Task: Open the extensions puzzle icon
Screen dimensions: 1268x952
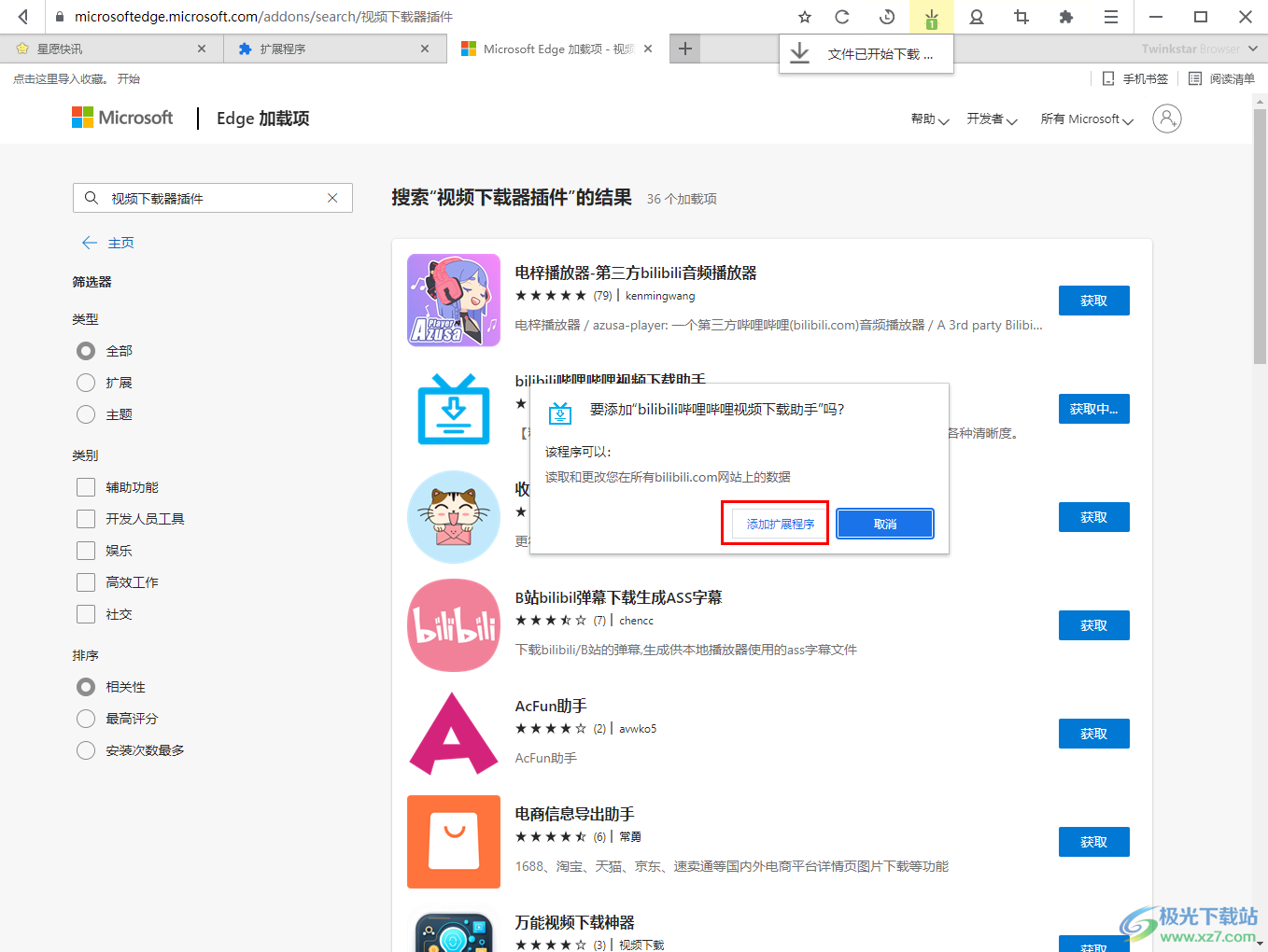Action: point(1066,17)
